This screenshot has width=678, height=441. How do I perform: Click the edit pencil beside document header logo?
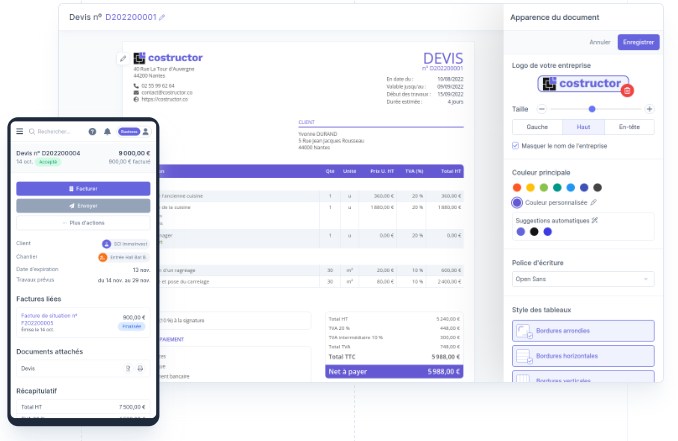coord(123,58)
